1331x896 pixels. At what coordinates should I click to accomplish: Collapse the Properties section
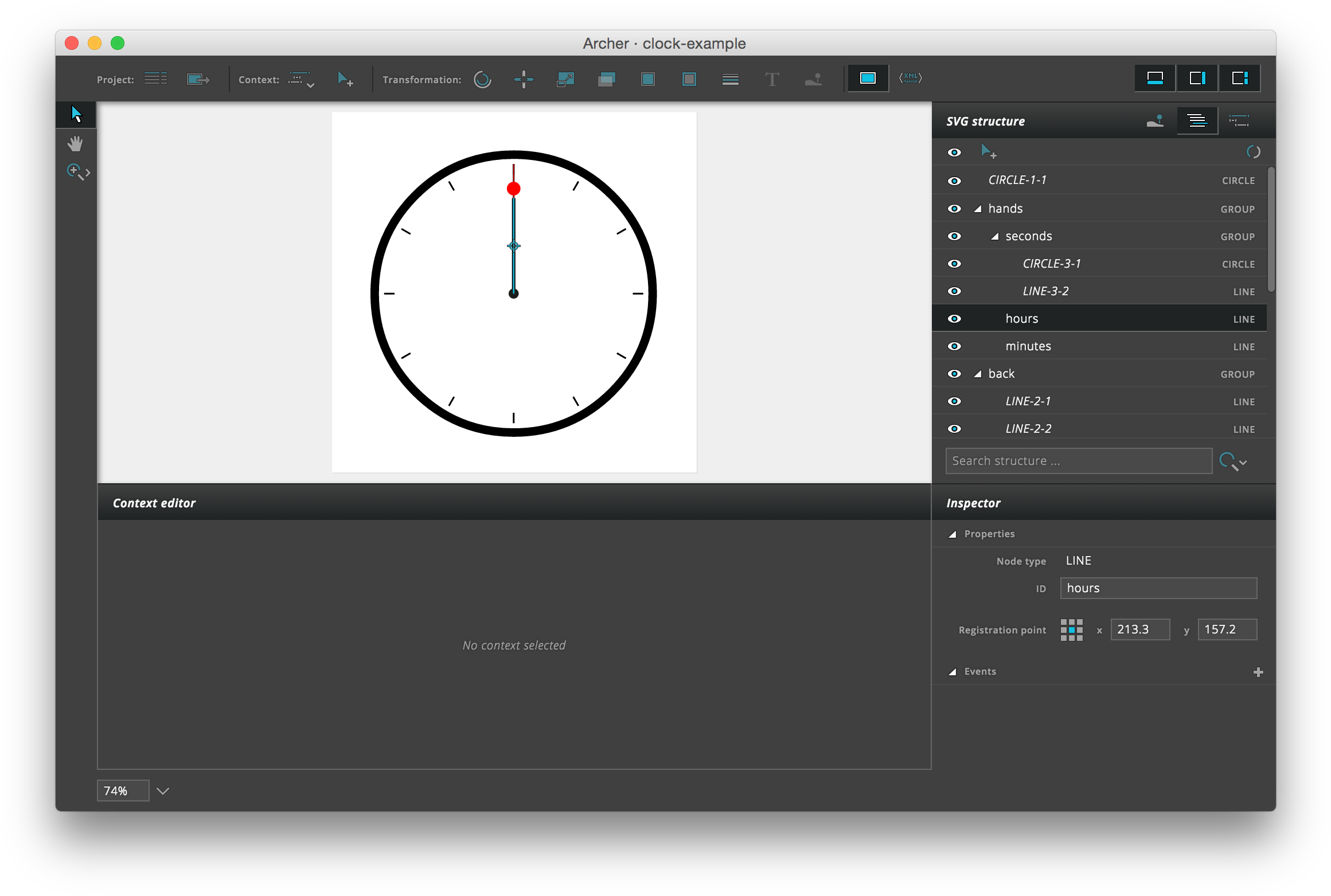pos(953,534)
